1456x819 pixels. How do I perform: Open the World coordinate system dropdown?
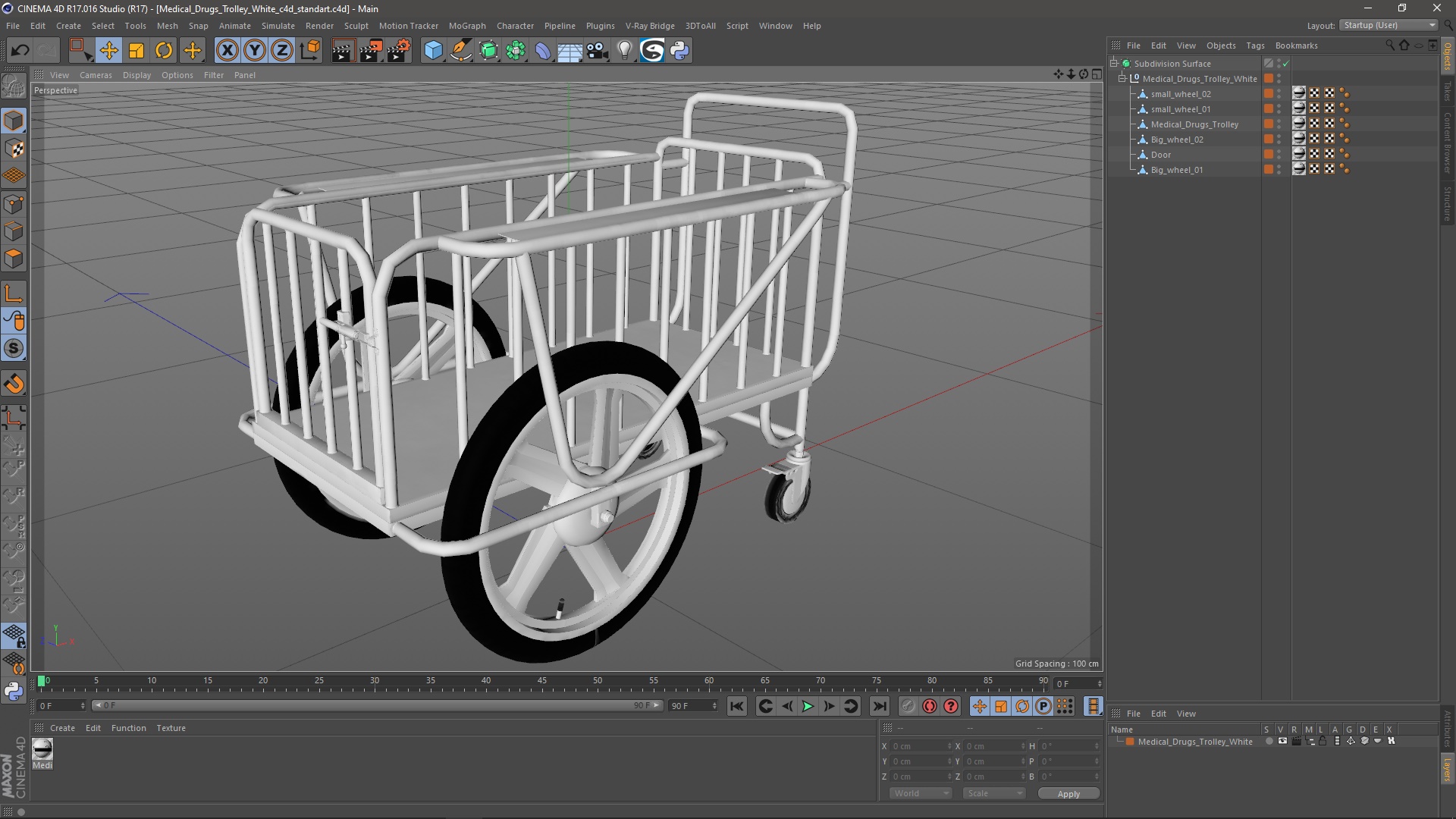click(920, 793)
